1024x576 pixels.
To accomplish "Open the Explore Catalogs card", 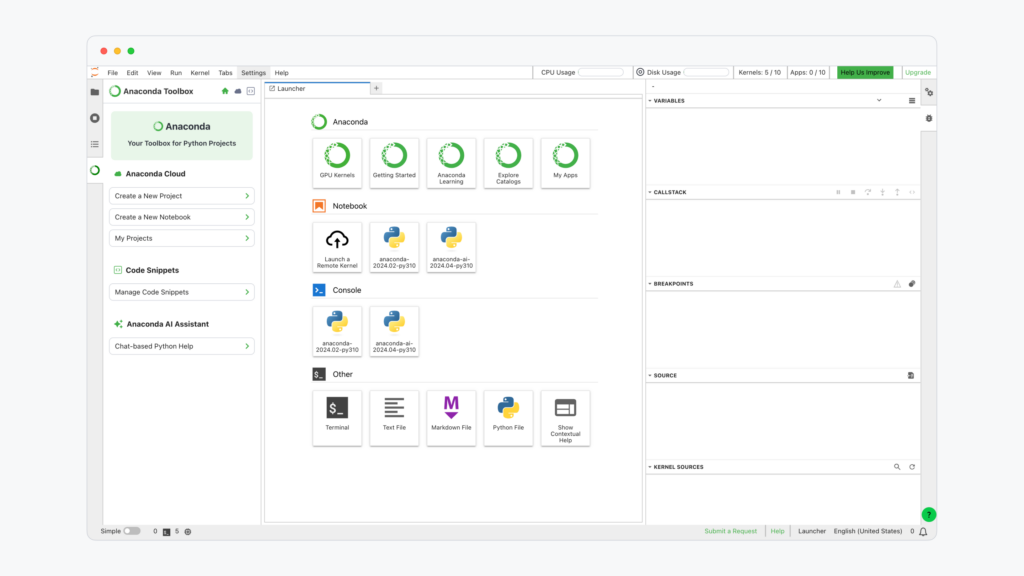I will (508, 163).
